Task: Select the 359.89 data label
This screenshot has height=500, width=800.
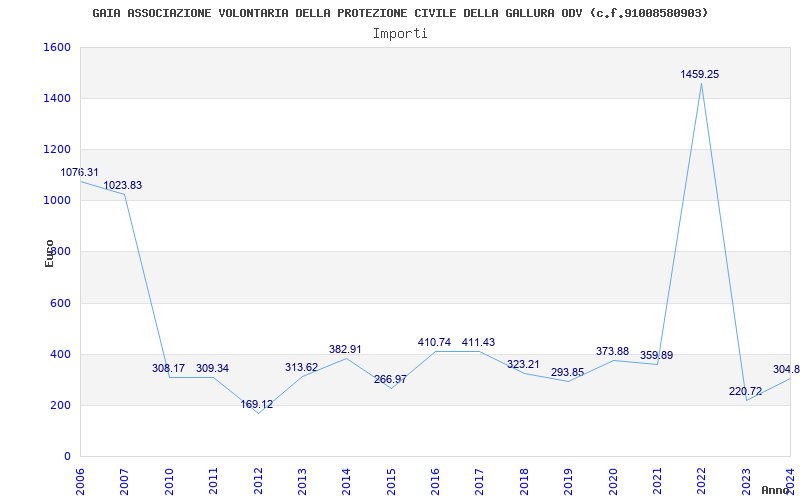Action: [x=657, y=356]
